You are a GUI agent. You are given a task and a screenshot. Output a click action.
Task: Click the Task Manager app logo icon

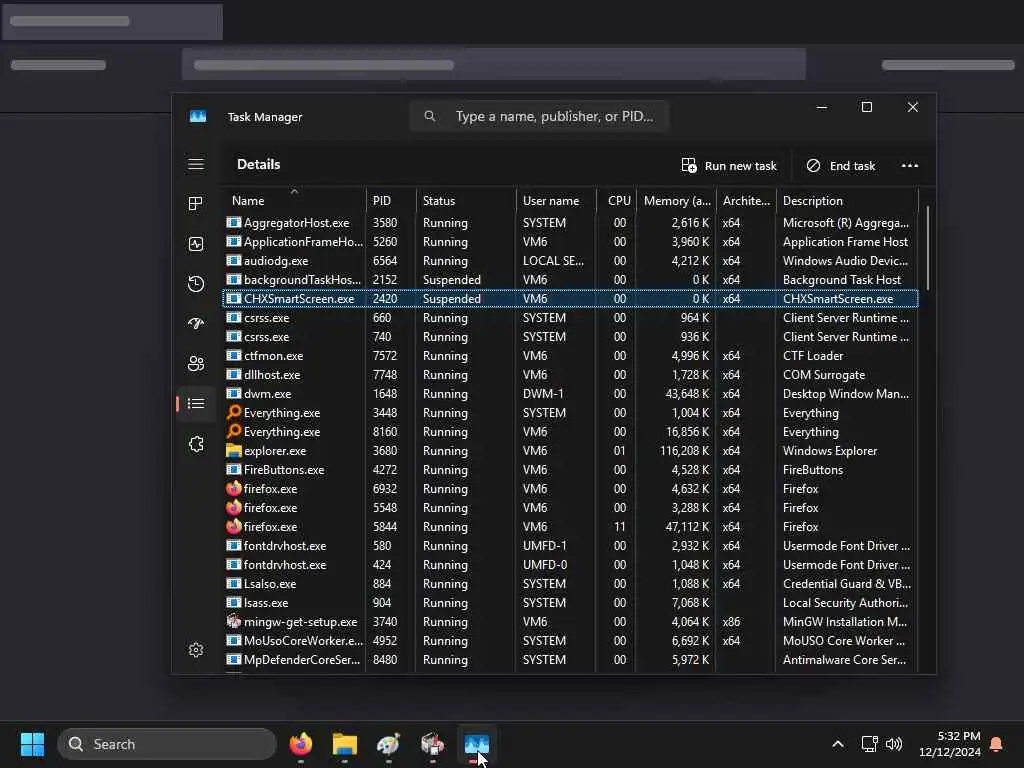198,116
